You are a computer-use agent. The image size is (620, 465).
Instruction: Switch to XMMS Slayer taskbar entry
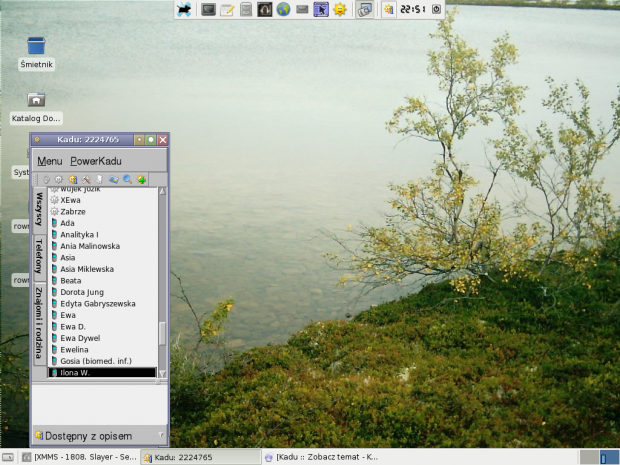(x=79, y=457)
